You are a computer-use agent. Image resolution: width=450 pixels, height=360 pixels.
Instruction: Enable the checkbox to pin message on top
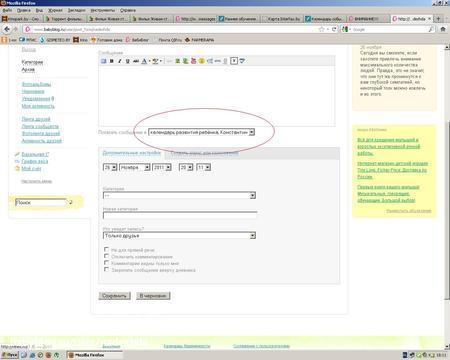tap(106, 269)
